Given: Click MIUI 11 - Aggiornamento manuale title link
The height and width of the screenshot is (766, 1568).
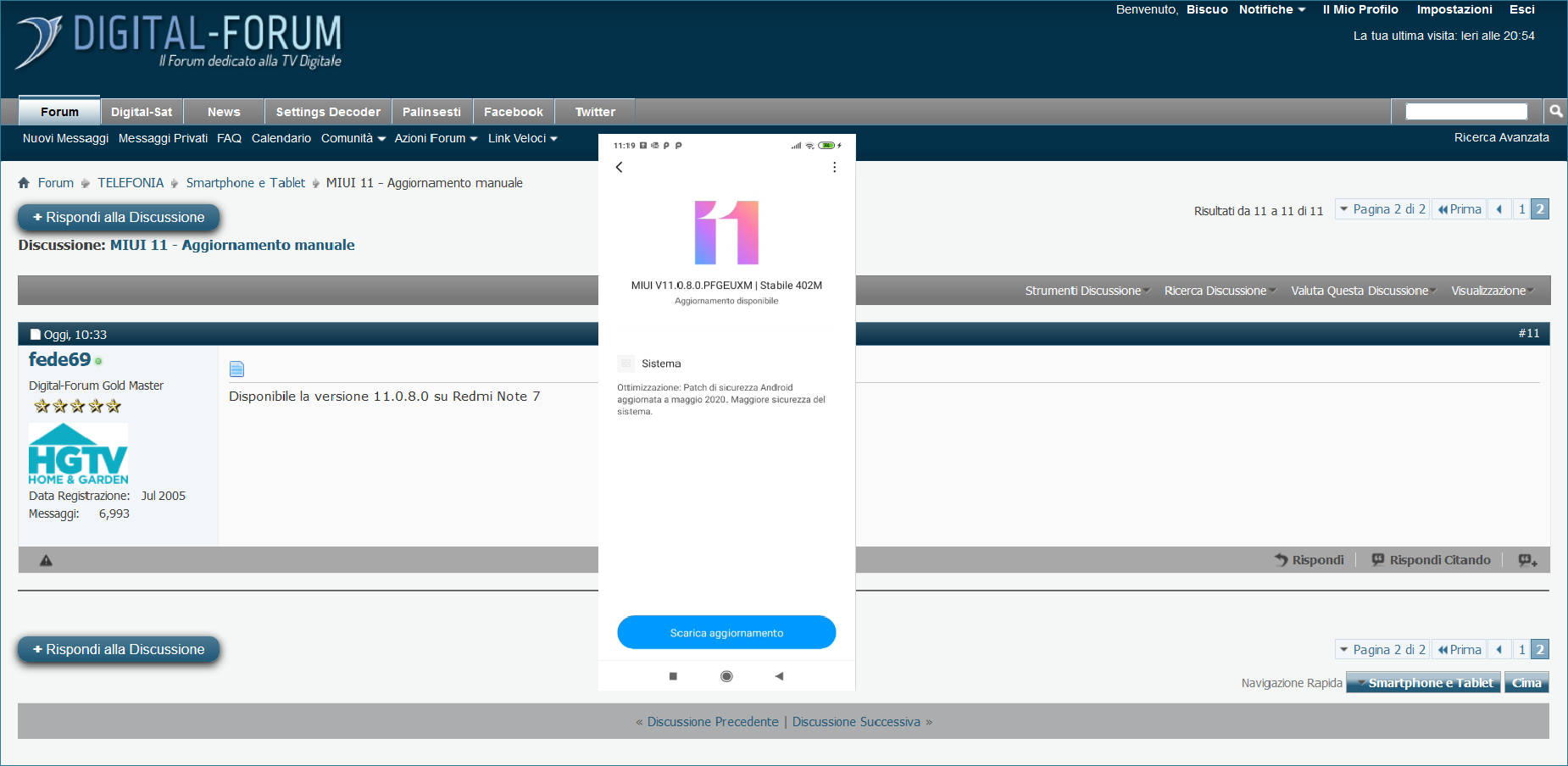Looking at the screenshot, I should tap(232, 245).
